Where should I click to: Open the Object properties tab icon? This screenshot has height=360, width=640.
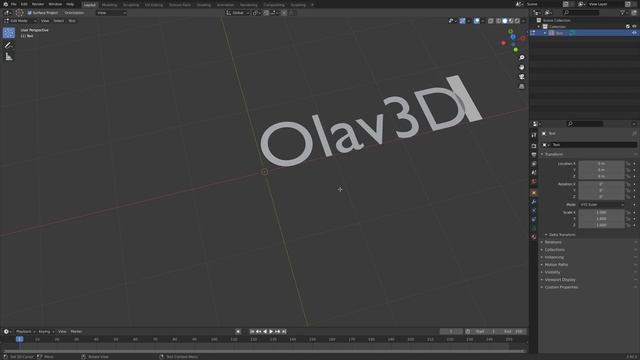click(x=534, y=193)
